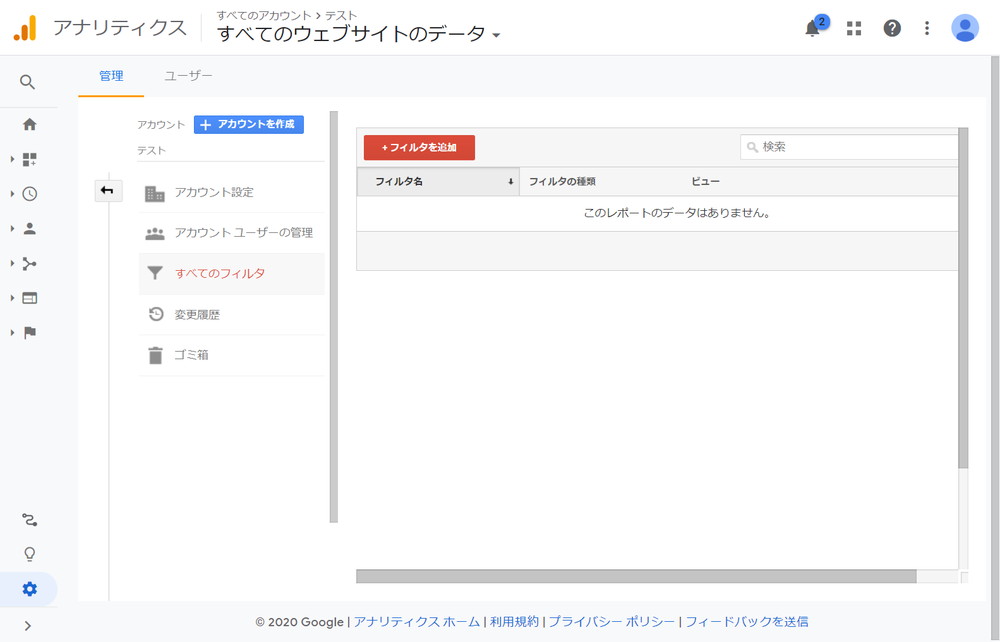Click the すべてのアカウント › テスト breadcrumb
Image resolution: width=1000 pixels, height=642 pixels.
click(x=286, y=15)
